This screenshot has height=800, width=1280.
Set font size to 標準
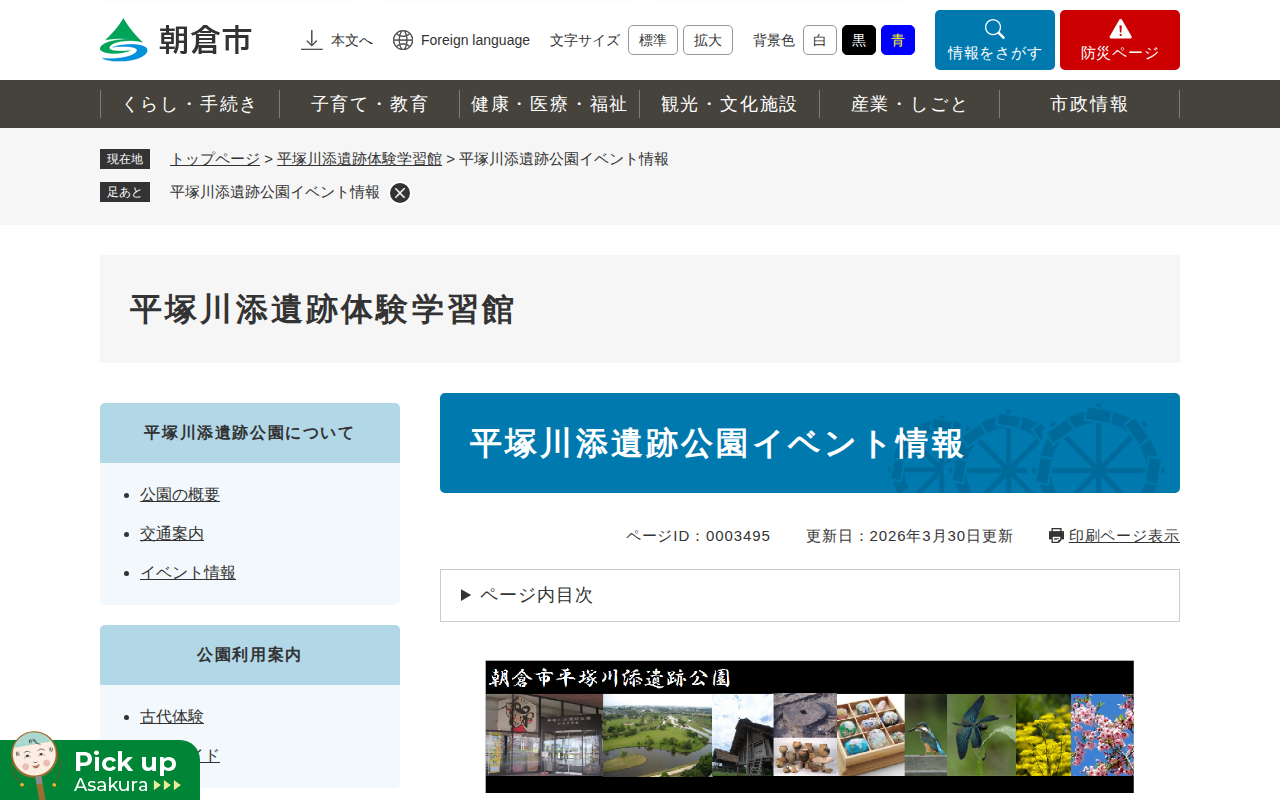point(652,40)
